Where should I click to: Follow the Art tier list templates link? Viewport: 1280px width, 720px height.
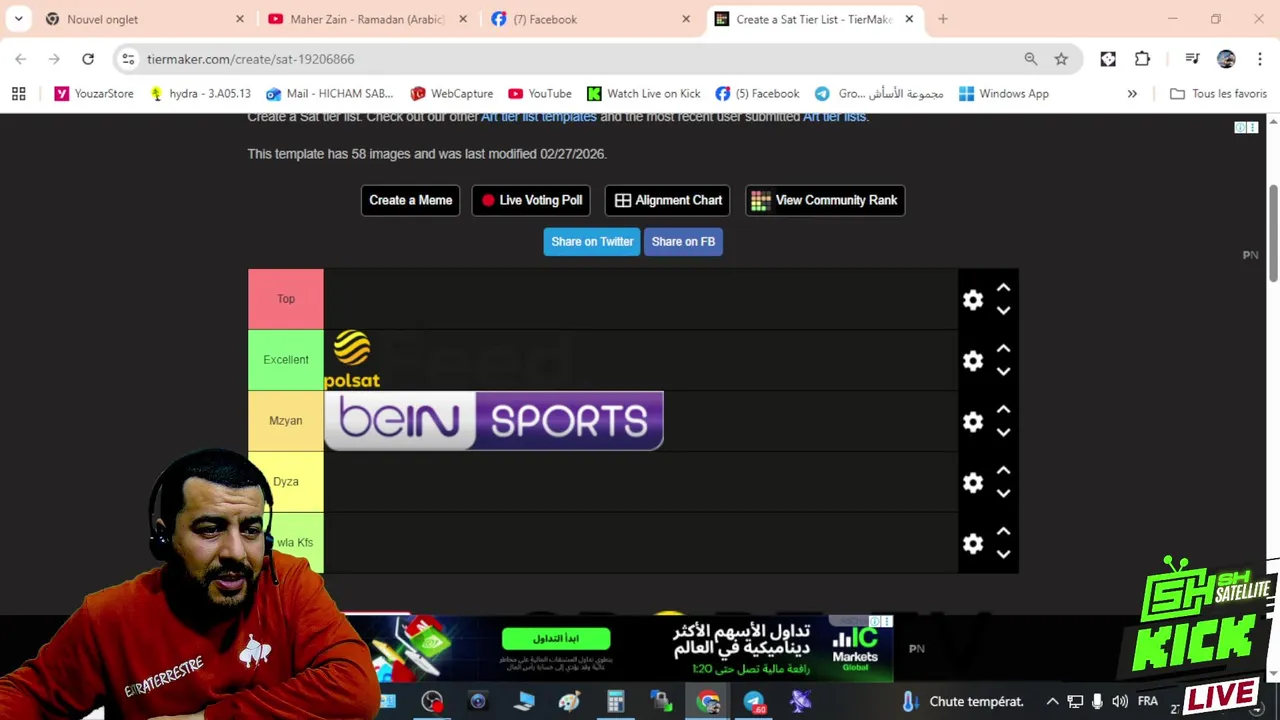pyautogui.click(x=538, y=117)
